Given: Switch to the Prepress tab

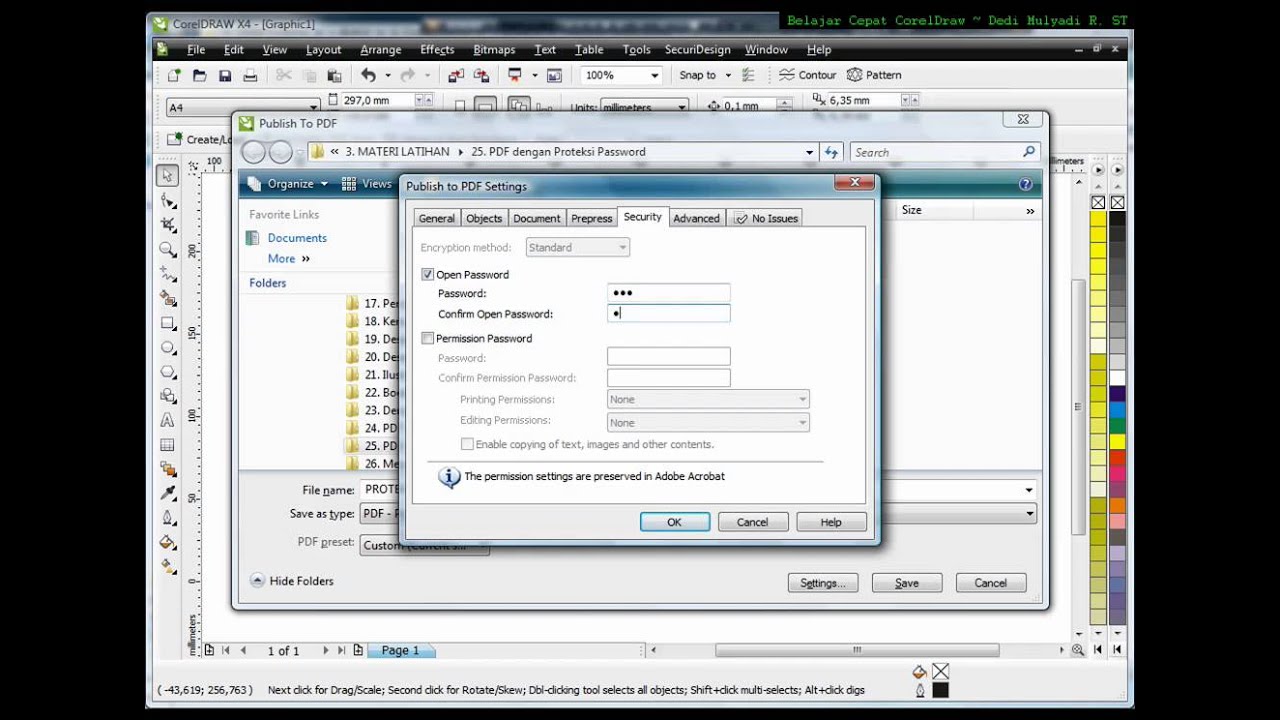Looking at the screenshot, I should click(592, 218).
